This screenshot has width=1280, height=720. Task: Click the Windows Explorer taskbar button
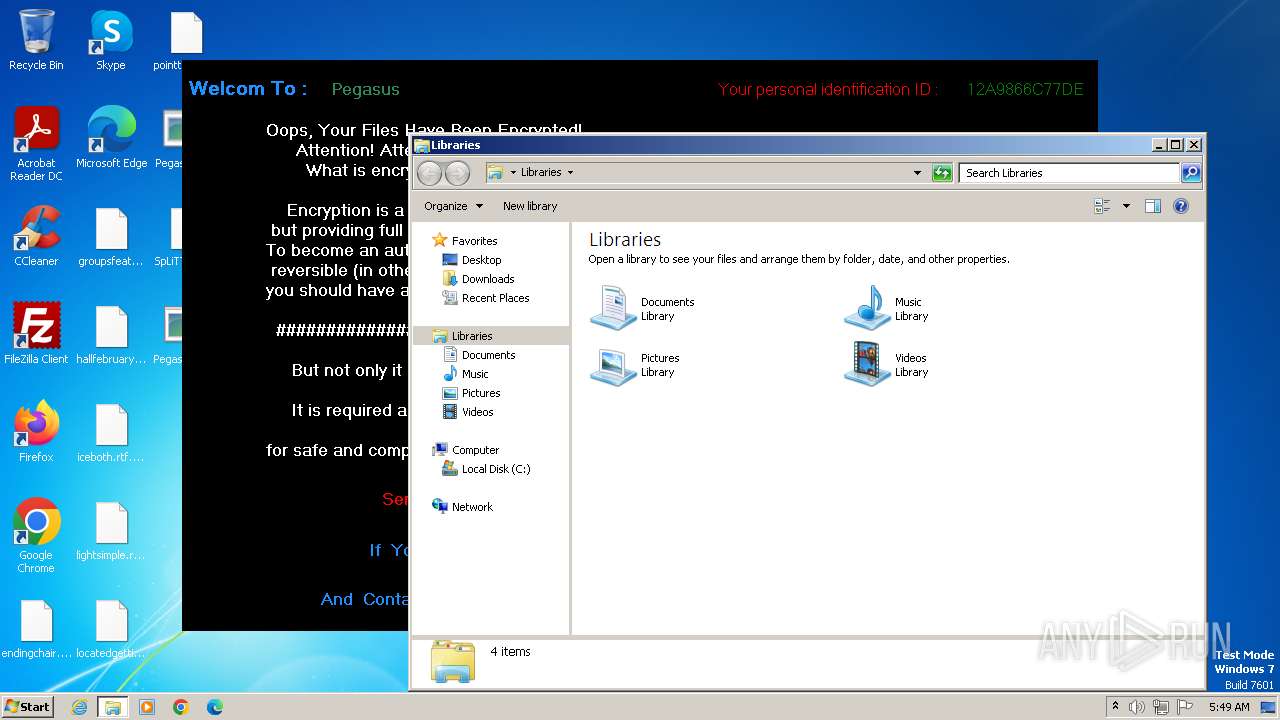tap(113, 707)
